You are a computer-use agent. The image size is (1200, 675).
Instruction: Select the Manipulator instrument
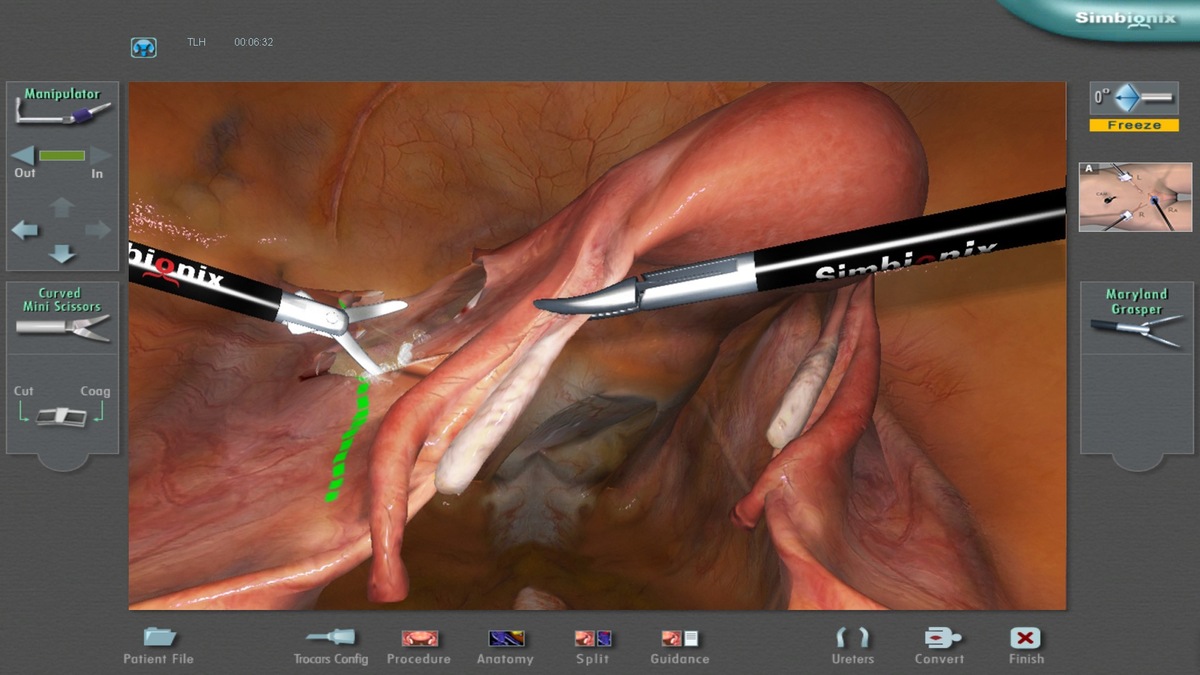63,107
